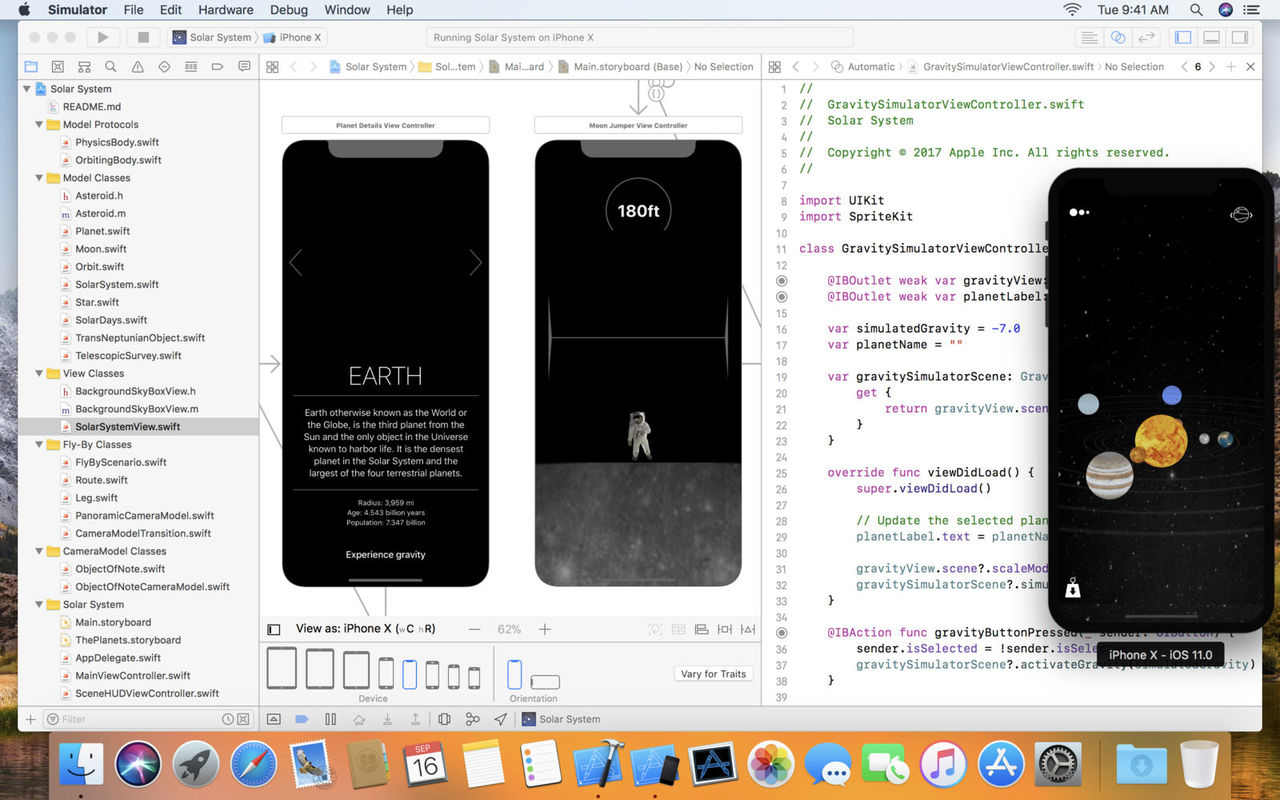1280x800 pixels.
Task: Open the Solar System scheme dropdown
Action: (x=212, y=37)
